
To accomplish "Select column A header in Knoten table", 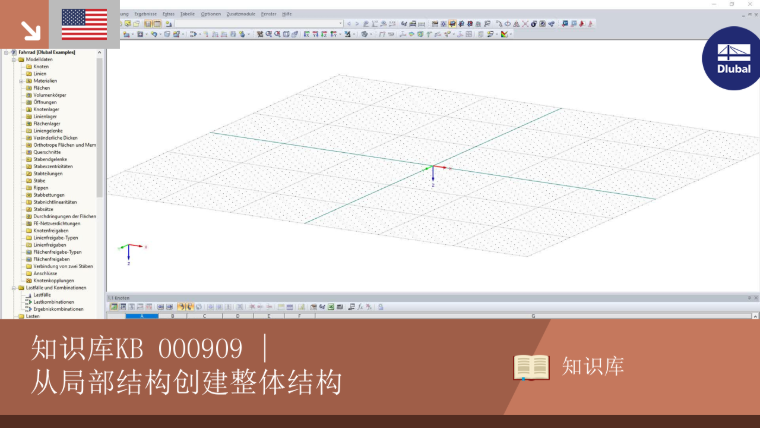I will point(142,316).
